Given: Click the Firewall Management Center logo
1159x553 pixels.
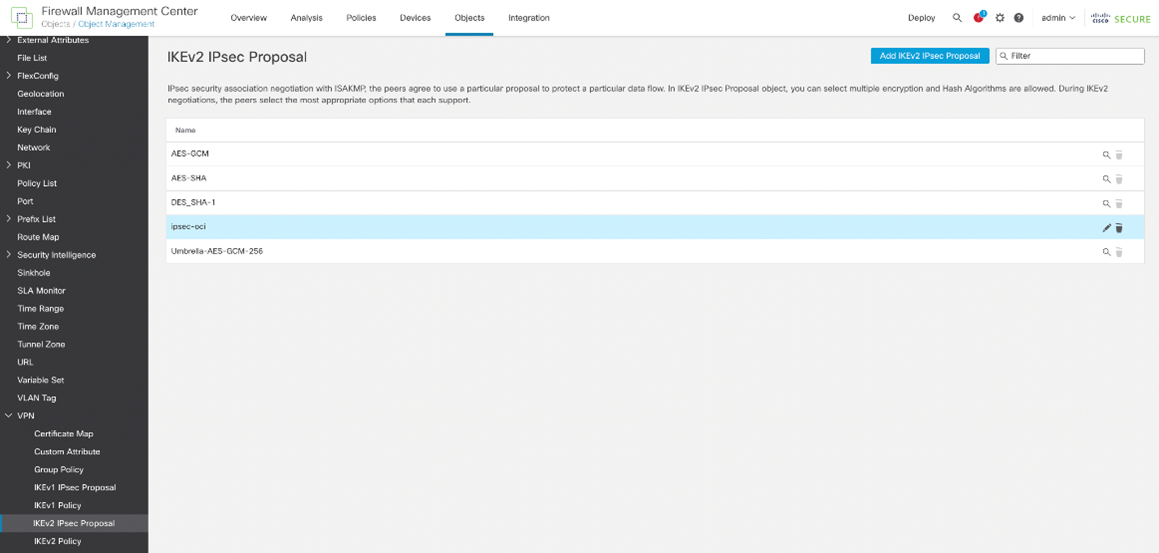Looking at the screenshot, I should 21,17.
